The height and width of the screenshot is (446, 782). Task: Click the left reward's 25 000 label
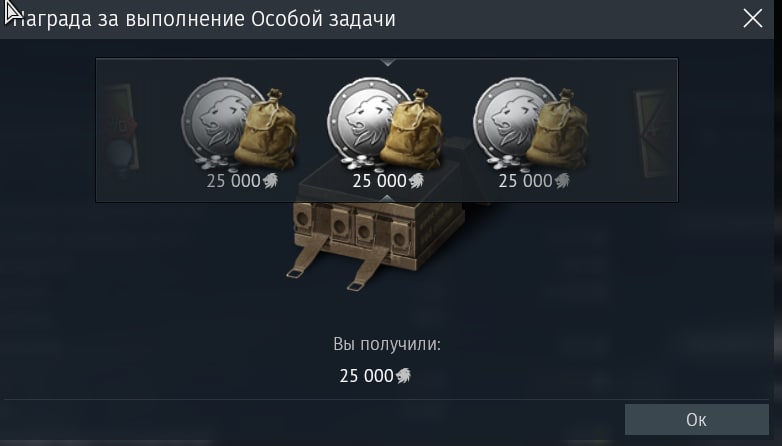pyautogui.click(x=233, y=181)
